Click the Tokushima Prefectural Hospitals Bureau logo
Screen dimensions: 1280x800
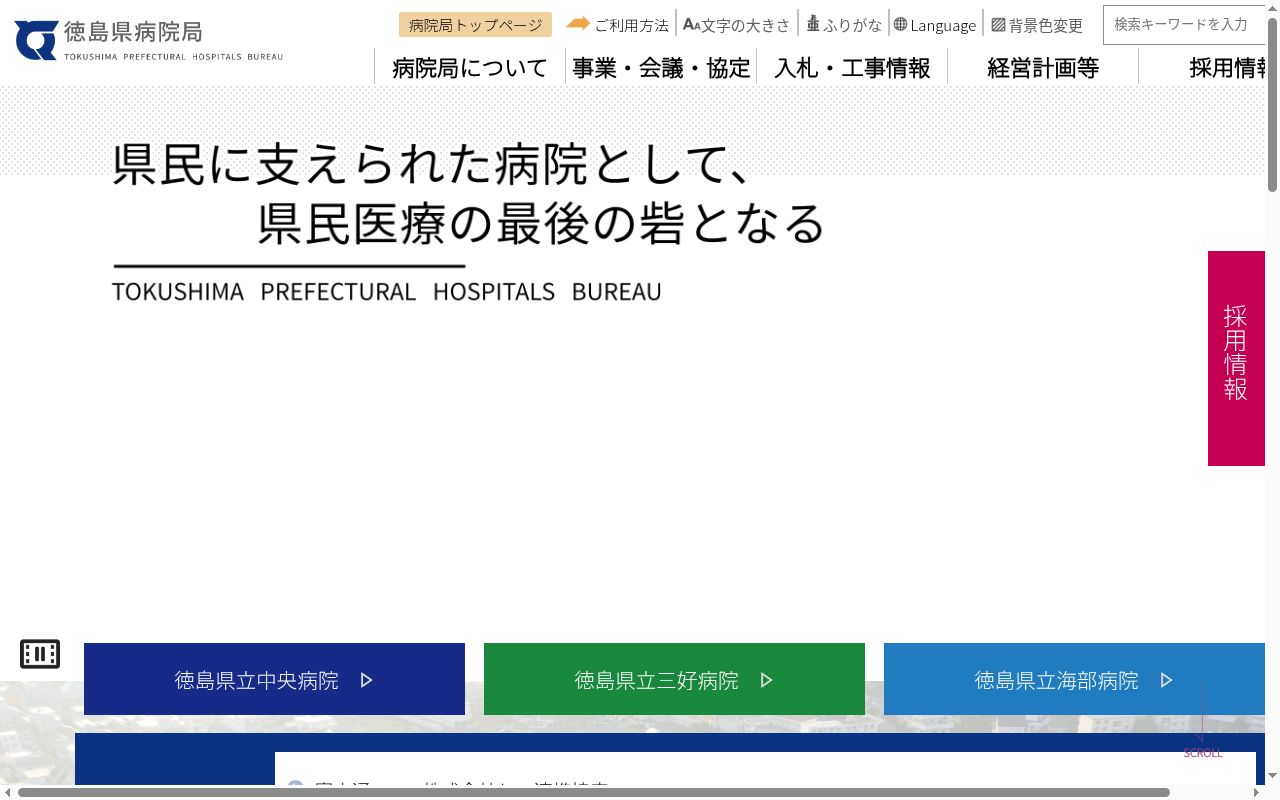click(149, 40)
